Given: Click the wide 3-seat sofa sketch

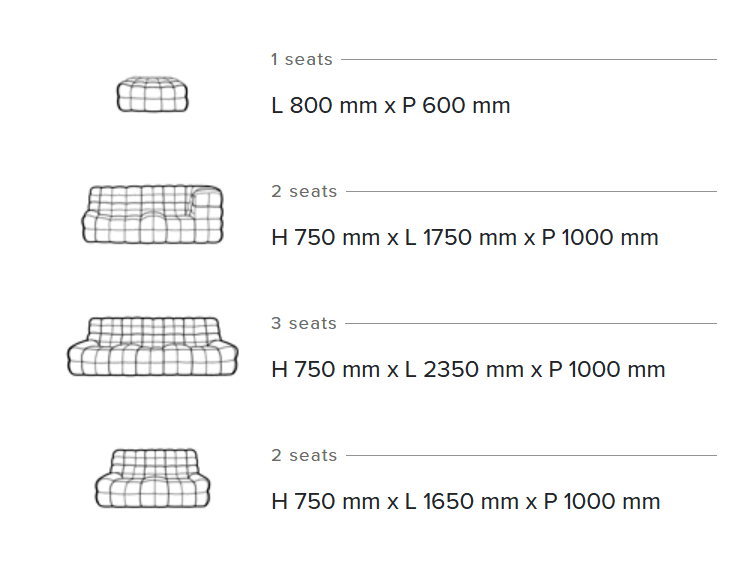Looking at the screenshot, I should [153, 347].
